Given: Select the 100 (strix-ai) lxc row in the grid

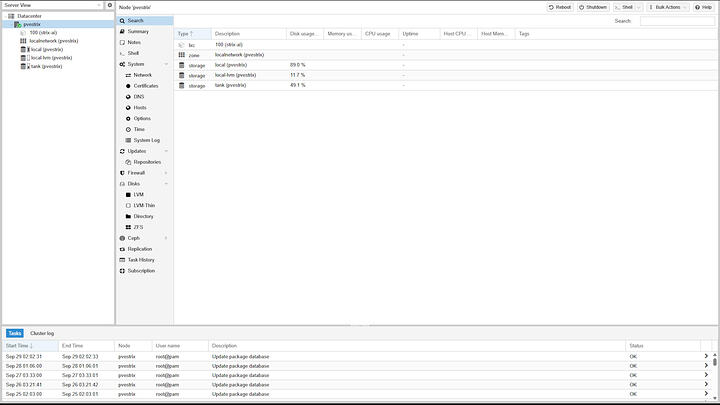Looking at the screenshot, I should point(445,45).
